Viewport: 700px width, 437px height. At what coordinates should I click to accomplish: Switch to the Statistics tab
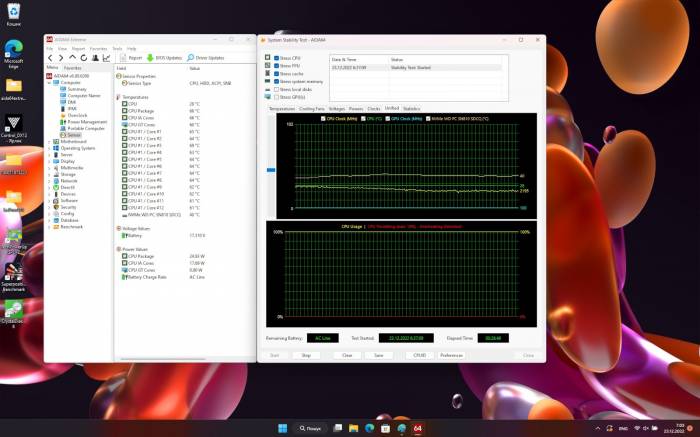pyautogui.click(x=411, y=109)
